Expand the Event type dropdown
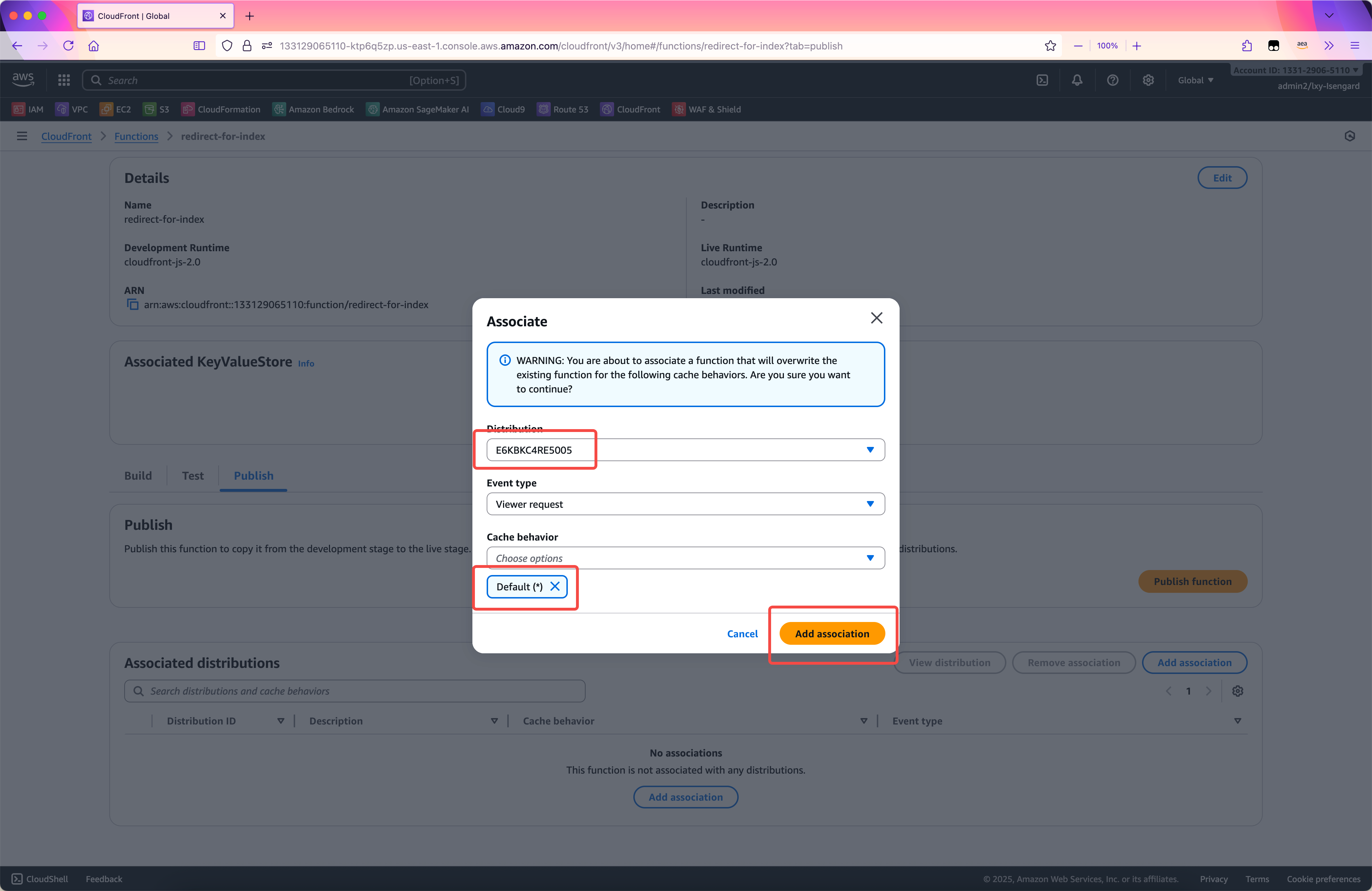 (x=685, y=504)
